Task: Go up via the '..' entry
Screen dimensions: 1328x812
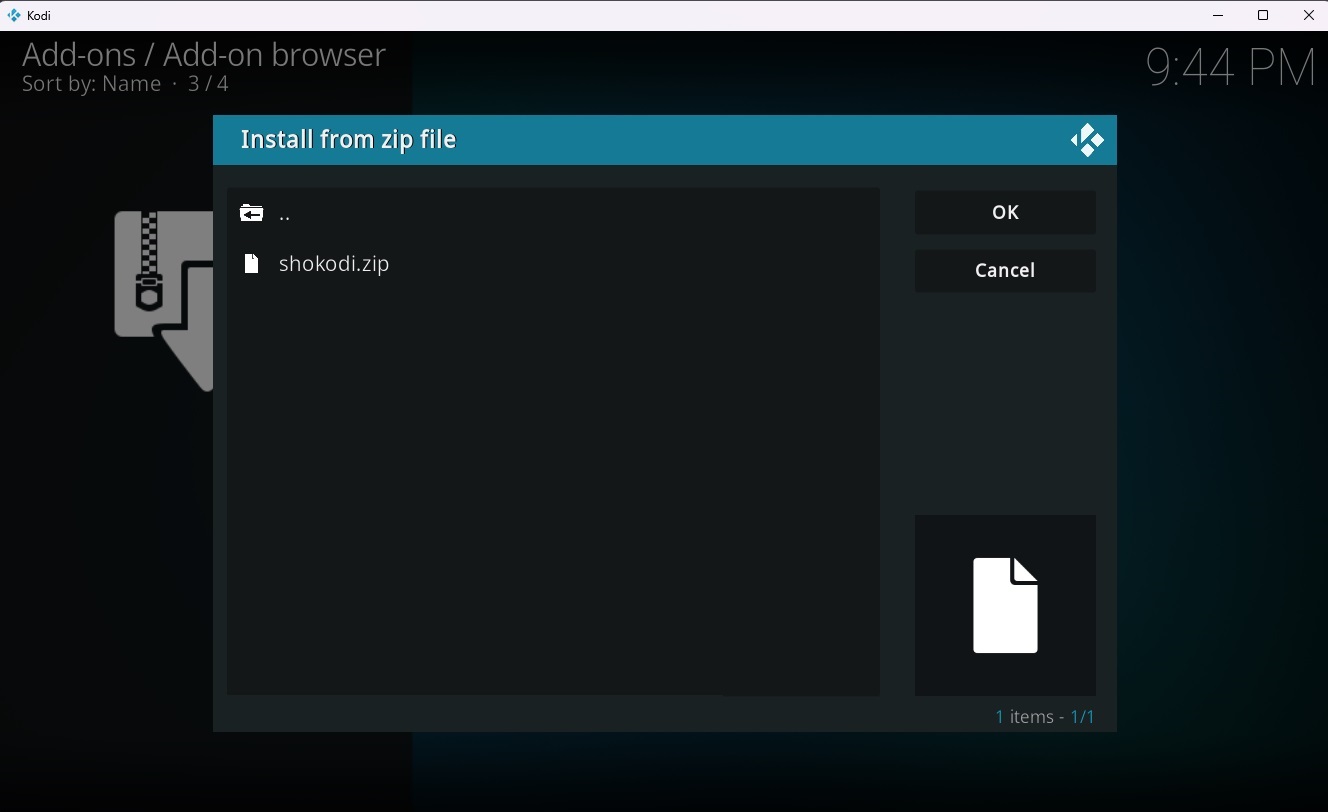Action: click(553, 213)
